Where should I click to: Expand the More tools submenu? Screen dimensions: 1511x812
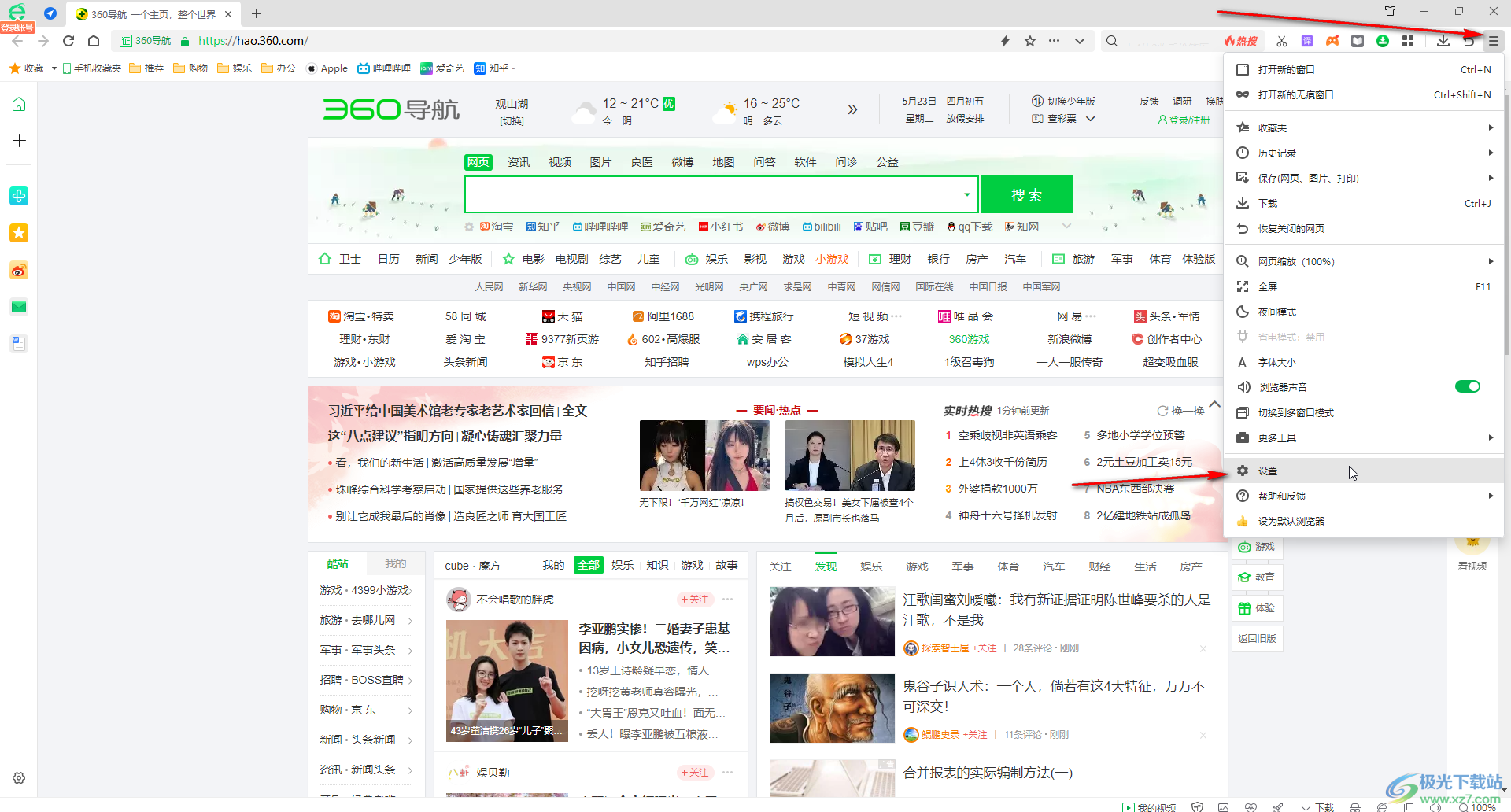1364,437
